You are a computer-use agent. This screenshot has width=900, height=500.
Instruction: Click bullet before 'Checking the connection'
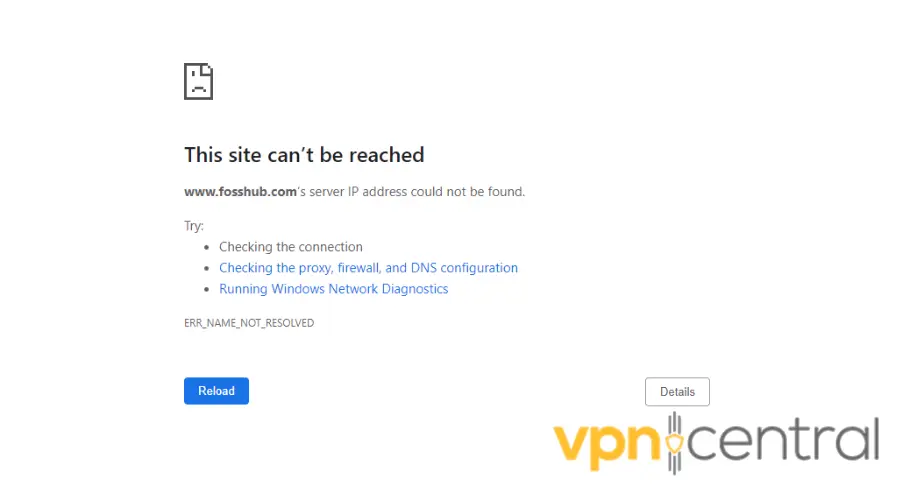click(207, 247)
